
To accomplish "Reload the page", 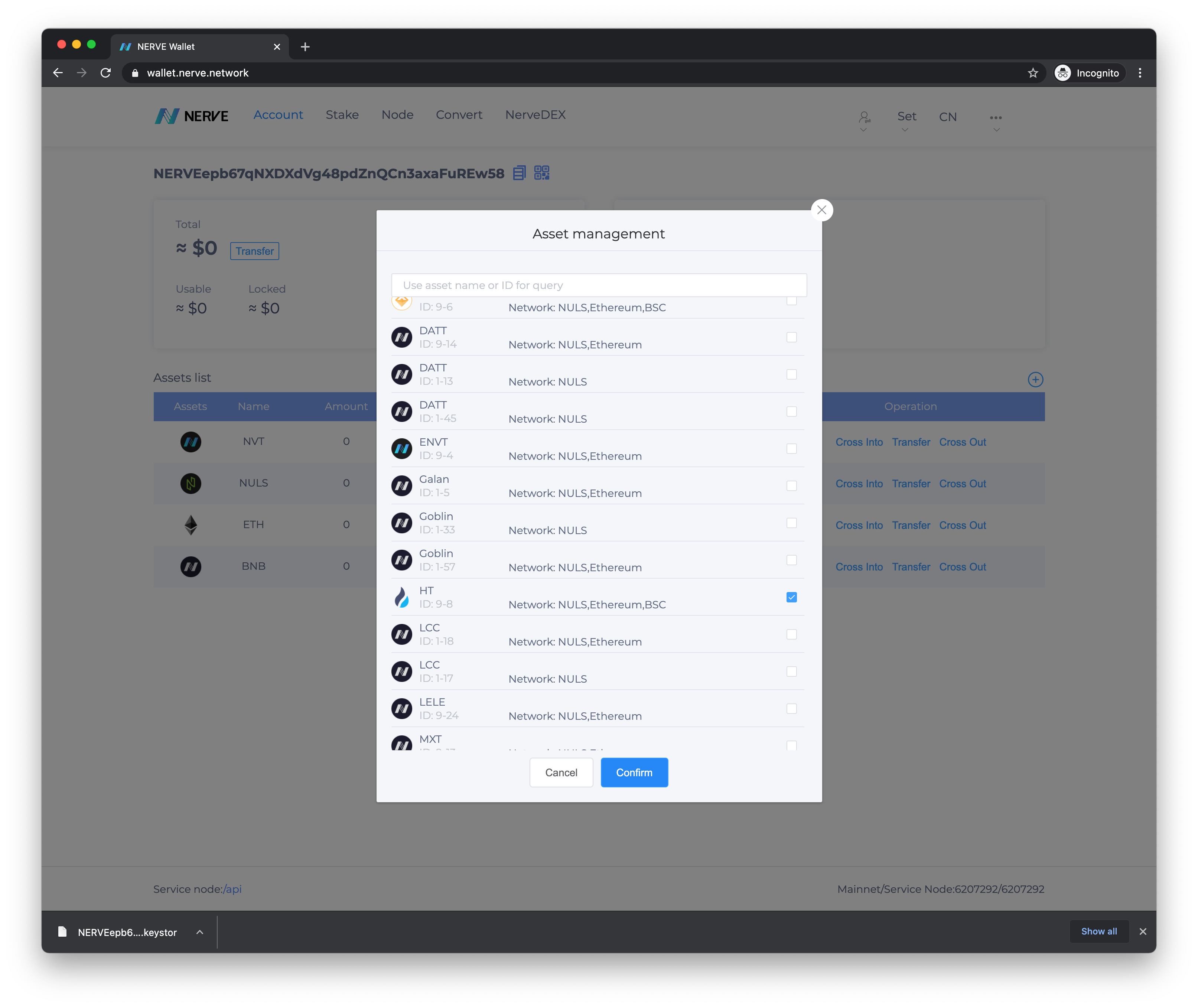I will 106,73.
